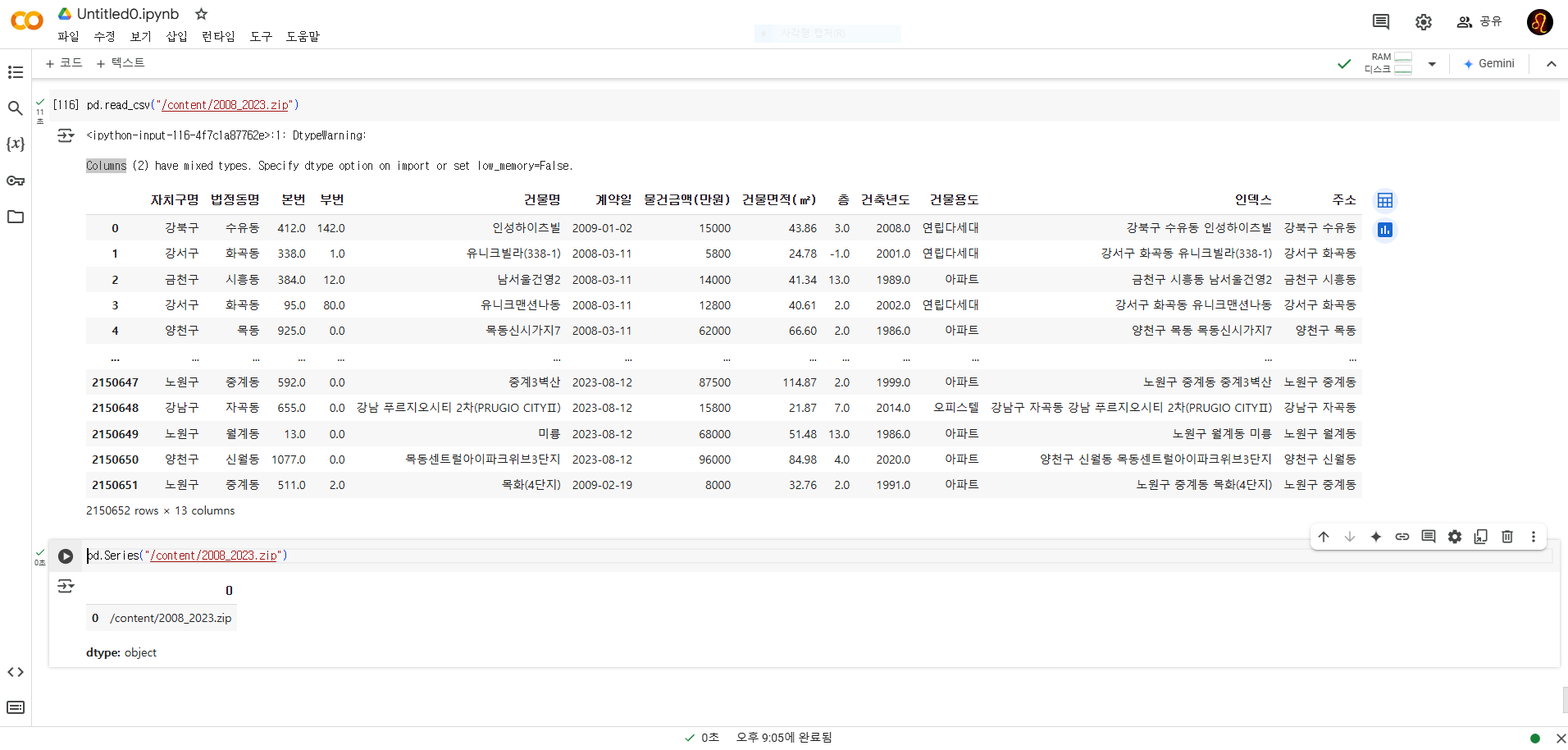Open cell editor settings gear
This screenshot has width=1568, height=750.
pos(1455,537)
